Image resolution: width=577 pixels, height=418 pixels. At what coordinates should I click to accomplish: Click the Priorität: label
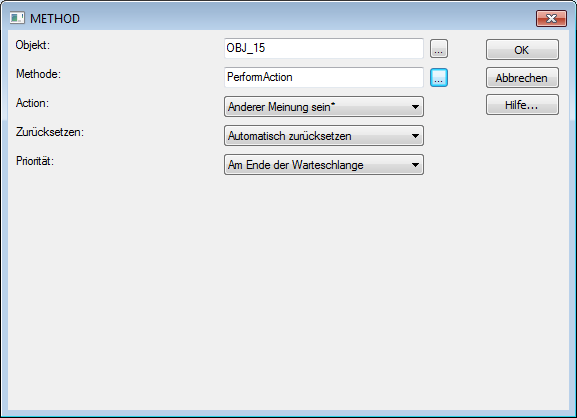pyautogui.click(x=35, y=161)
